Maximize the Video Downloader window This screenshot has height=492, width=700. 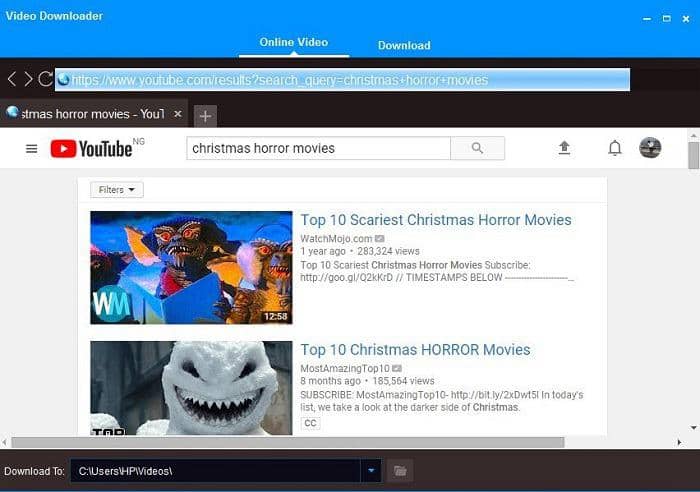coord(667,19)
